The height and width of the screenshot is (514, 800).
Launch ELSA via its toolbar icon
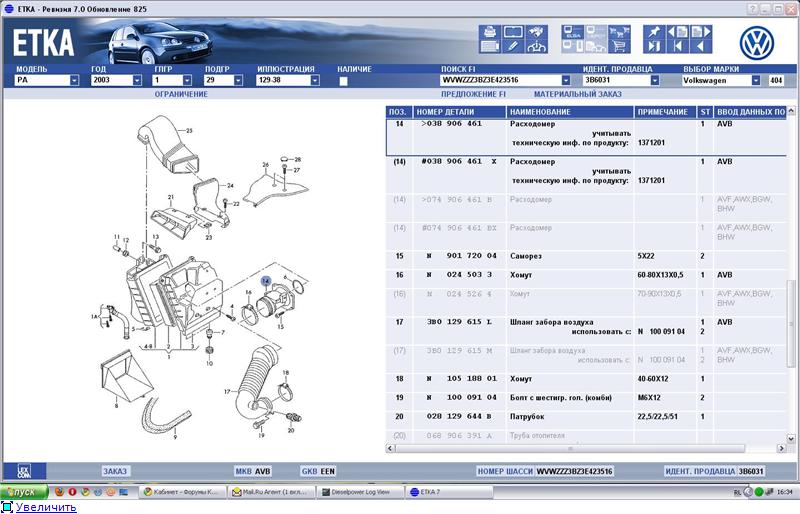tap(573, 32)
